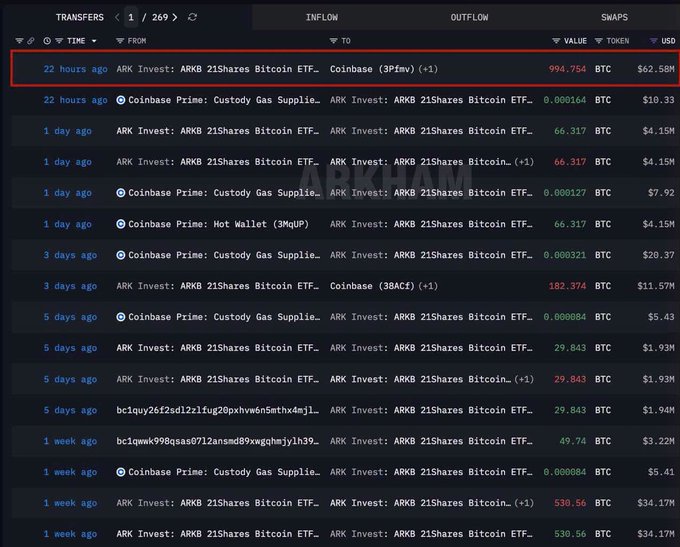This screenshot has height=547, width=680.
Task: Go to next page arrow
Action: [x=175, y=17]
